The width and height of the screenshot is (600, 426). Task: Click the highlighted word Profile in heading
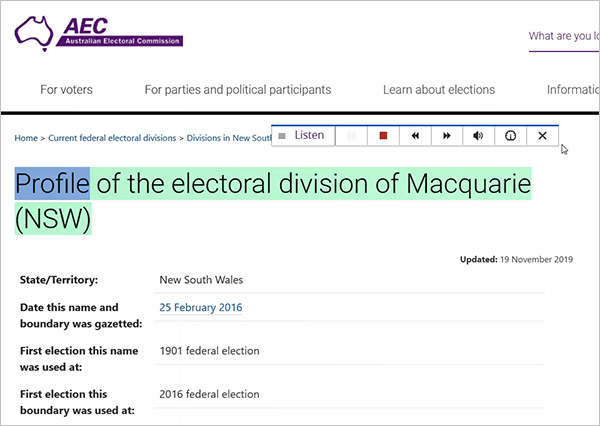52,183
